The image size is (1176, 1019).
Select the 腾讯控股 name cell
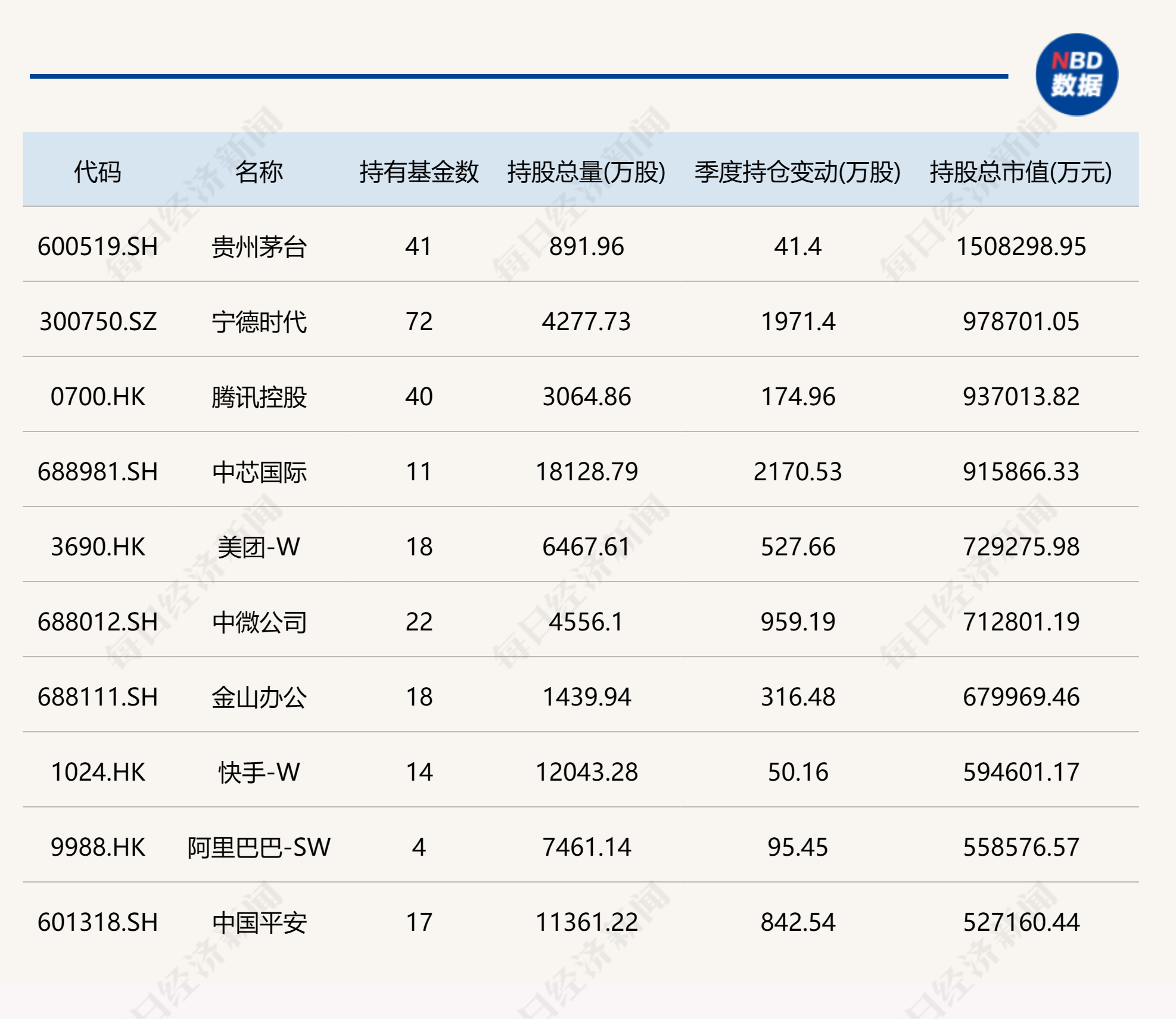click(259, 397)
